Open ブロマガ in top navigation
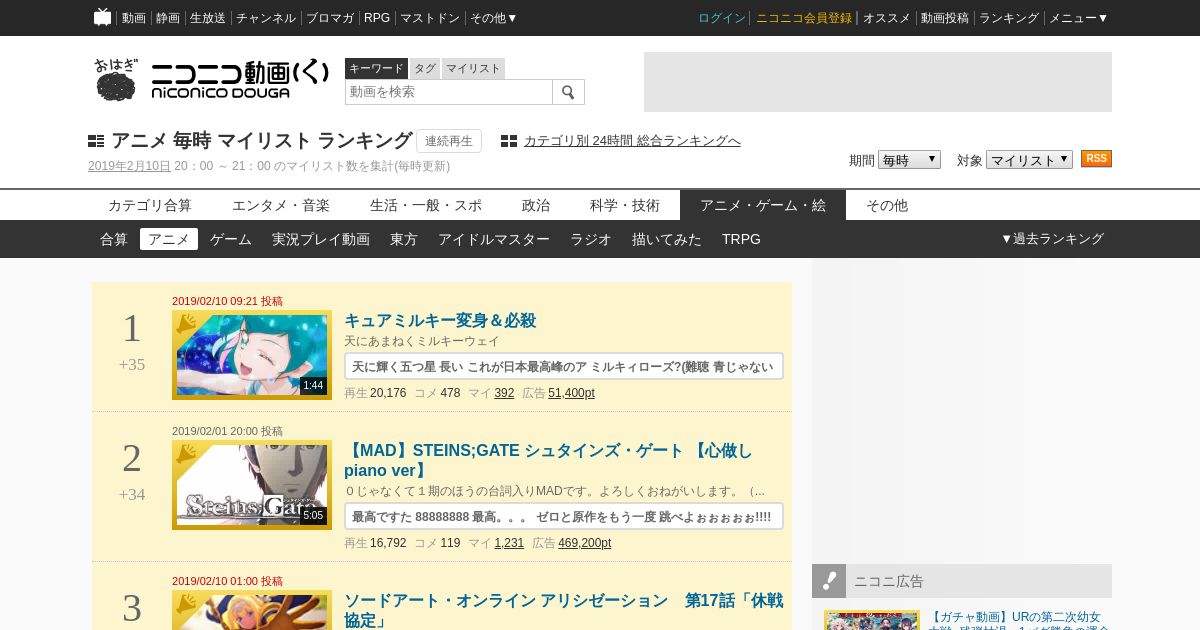Image resolution: width=1200 pixels, height=630 pixels. pyautogui.click(x=330, y=18)
